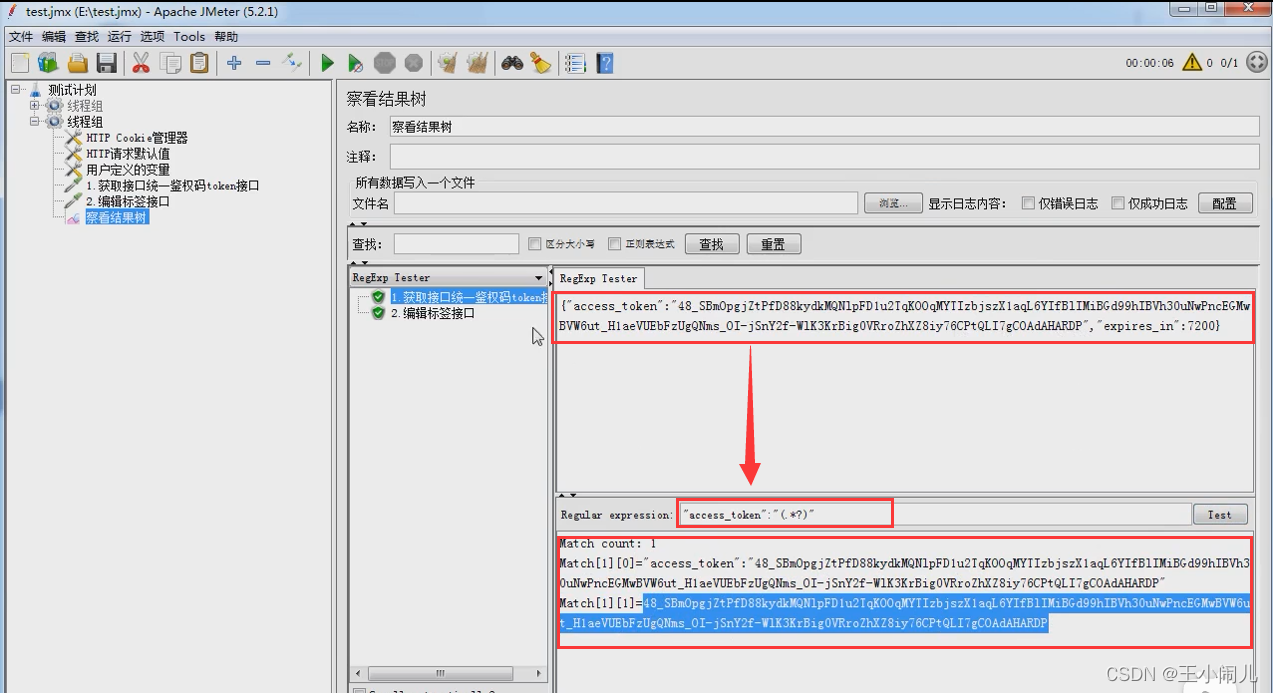
Task: Click the Test button for regular expression
Action: [1220, 514]
